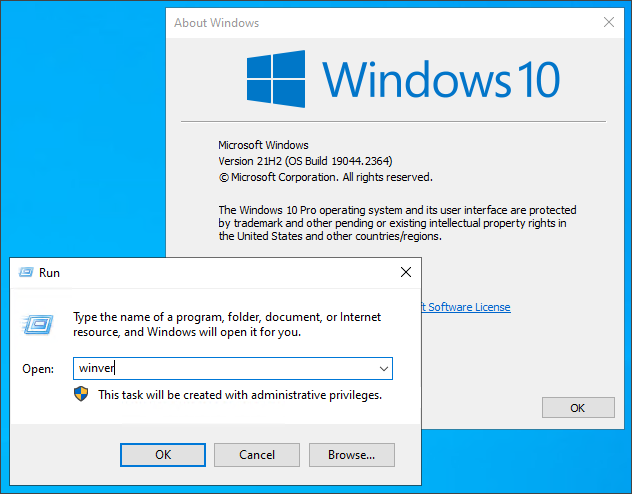Cancel the Run dialog
This screenshot has width=632, height=494.
pos(257,455)
